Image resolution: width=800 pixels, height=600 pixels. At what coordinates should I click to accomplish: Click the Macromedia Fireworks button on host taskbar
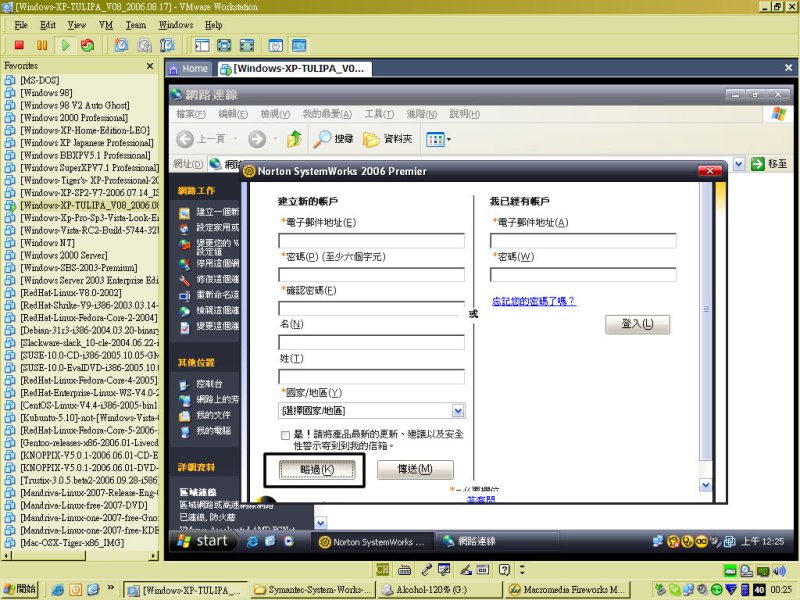tap(567, 590)
